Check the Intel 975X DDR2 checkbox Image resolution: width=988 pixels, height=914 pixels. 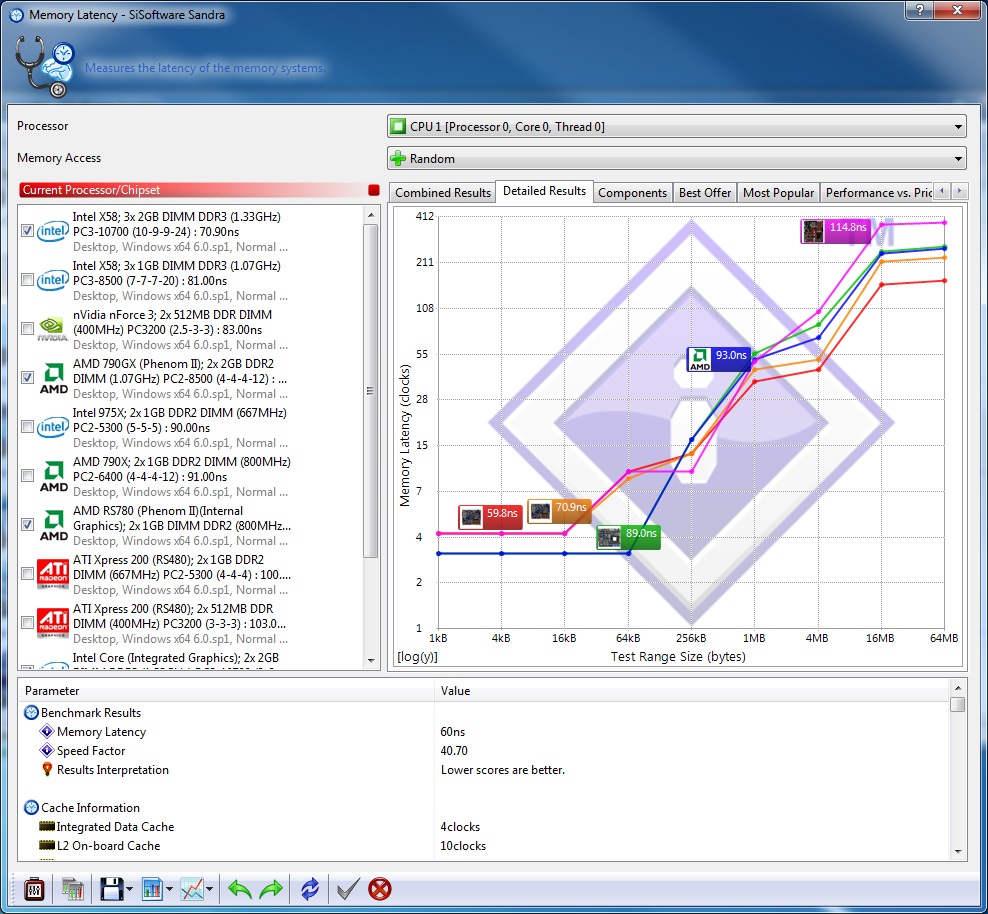pos(27,427)
